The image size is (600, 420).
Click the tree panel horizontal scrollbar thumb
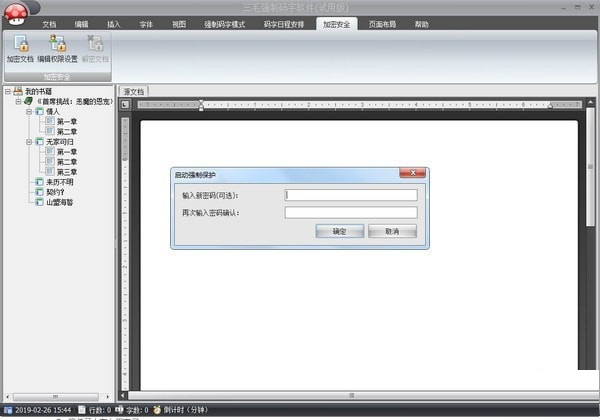click(x=56, y=397)
